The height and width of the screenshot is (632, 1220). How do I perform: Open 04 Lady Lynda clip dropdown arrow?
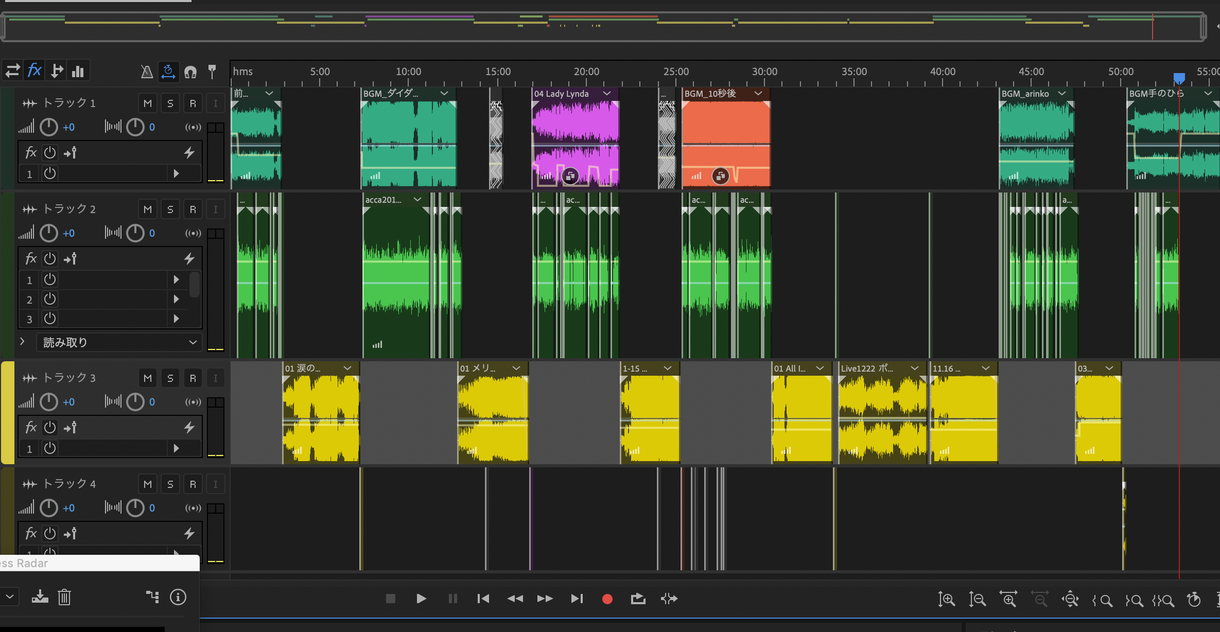pos(608,94)
